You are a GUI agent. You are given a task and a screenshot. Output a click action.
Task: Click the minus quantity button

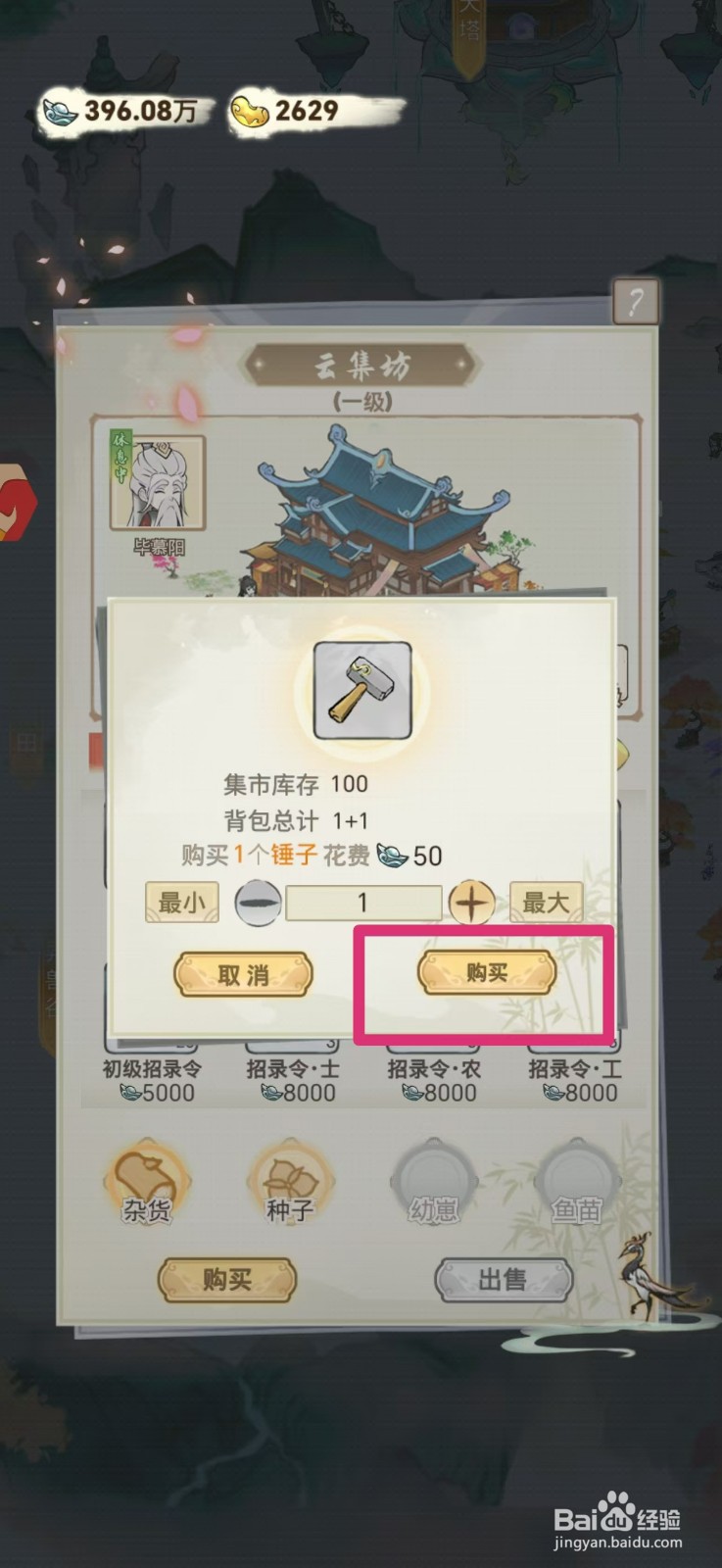259,903
